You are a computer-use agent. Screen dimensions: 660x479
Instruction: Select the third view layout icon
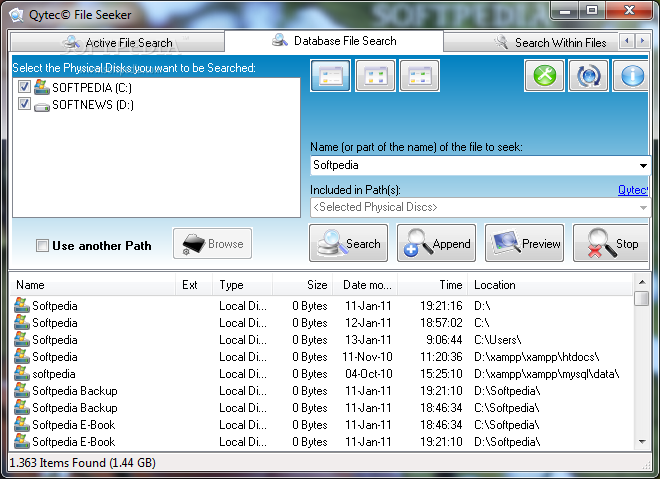420,76
